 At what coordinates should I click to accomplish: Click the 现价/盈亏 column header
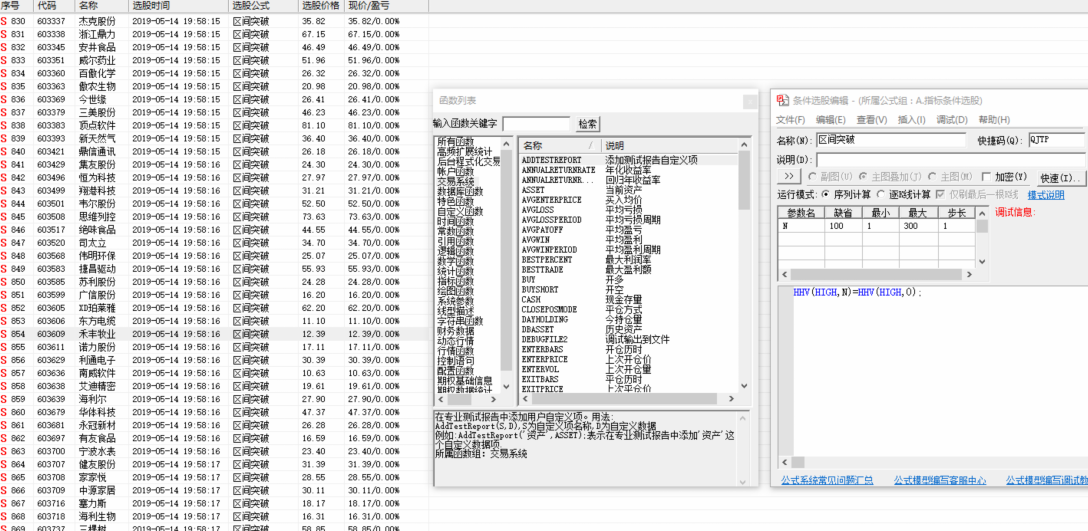(x=386, y=6)
